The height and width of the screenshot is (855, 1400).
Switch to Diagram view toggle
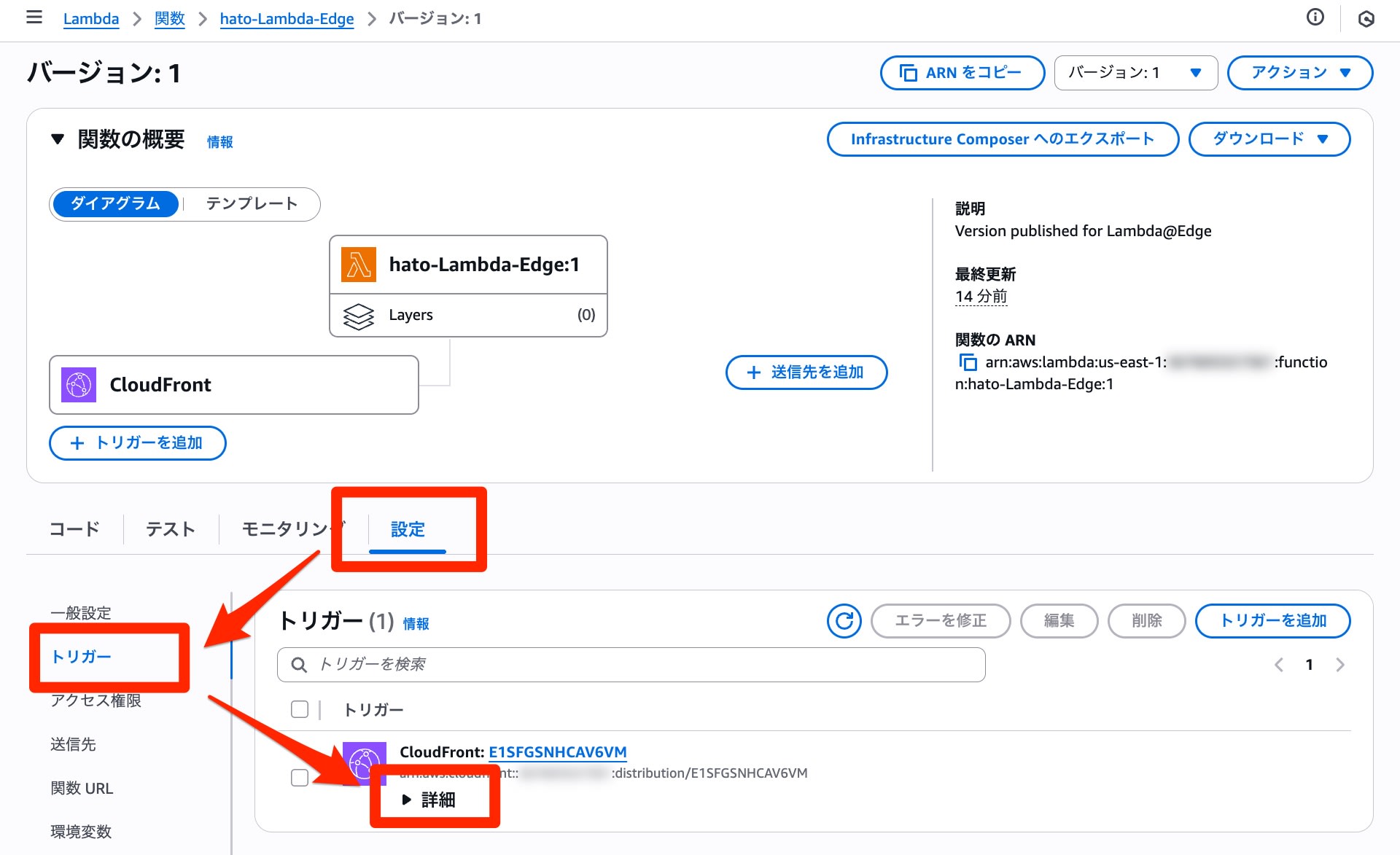(x=115, y=203)
